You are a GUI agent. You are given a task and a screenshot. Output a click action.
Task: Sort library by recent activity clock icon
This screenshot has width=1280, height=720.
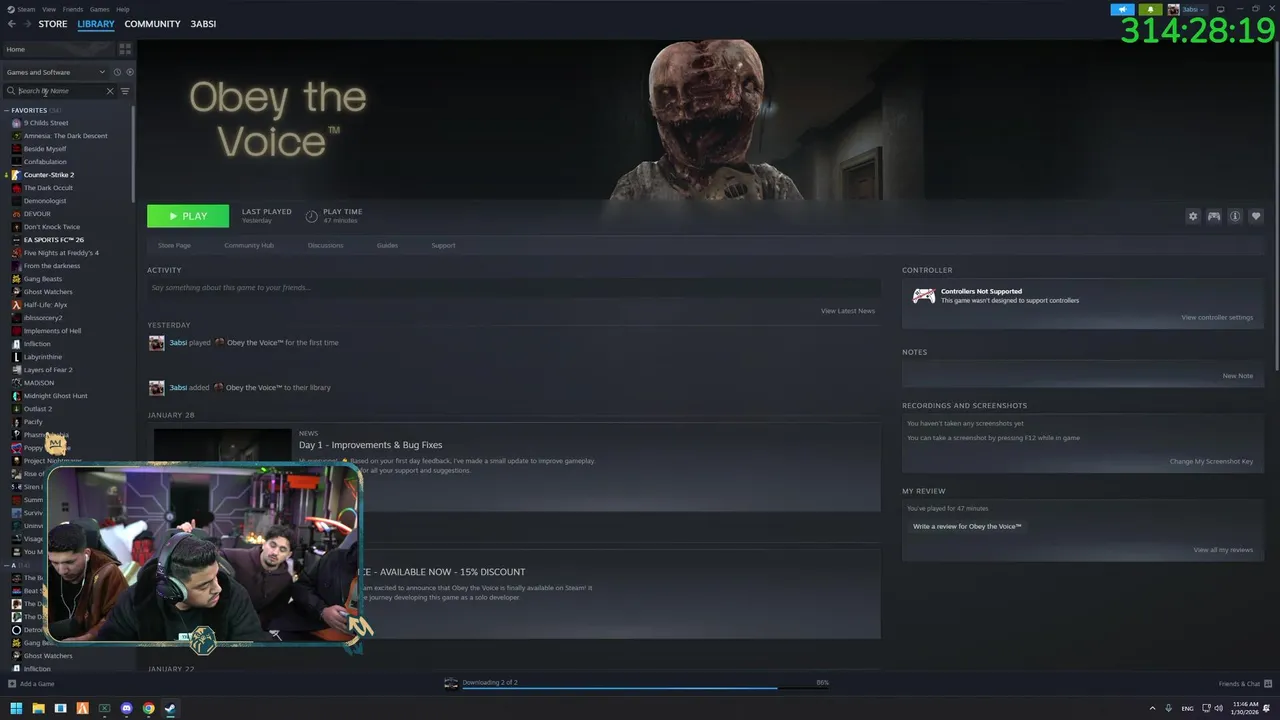click(x=117, y=72)
